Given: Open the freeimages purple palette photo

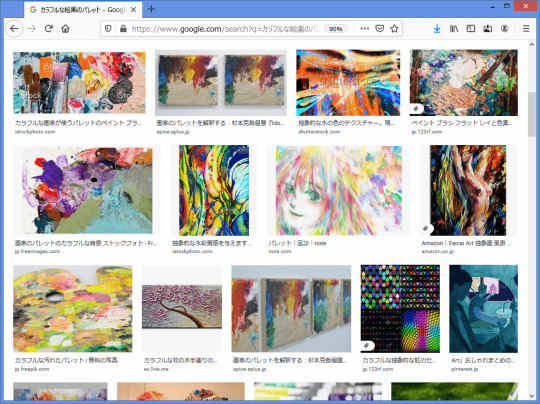Looking at the screenshot, I should coord(87,190).
